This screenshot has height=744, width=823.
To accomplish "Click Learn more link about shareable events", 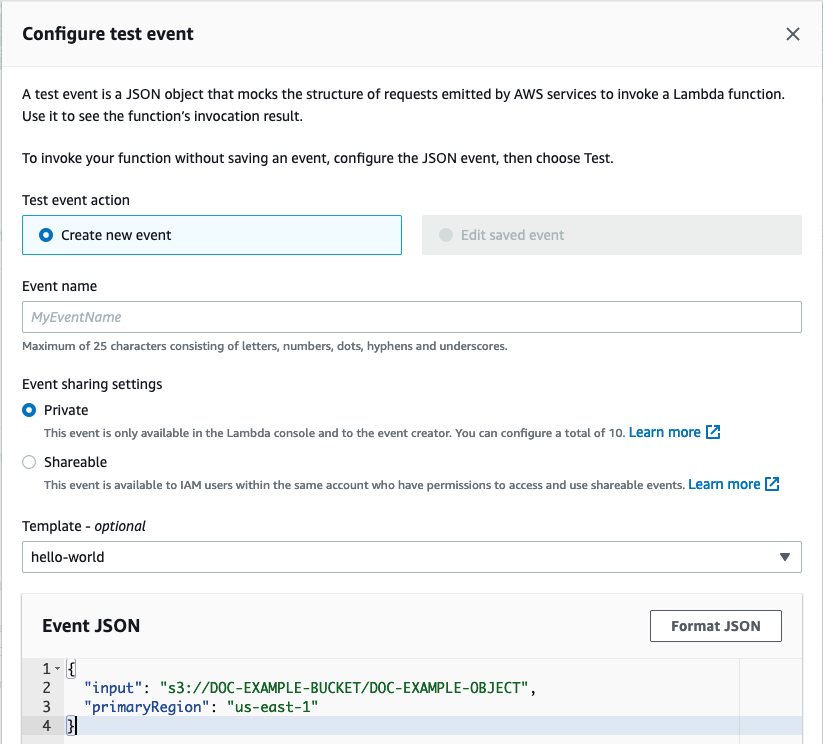I will tap(727, 484).
